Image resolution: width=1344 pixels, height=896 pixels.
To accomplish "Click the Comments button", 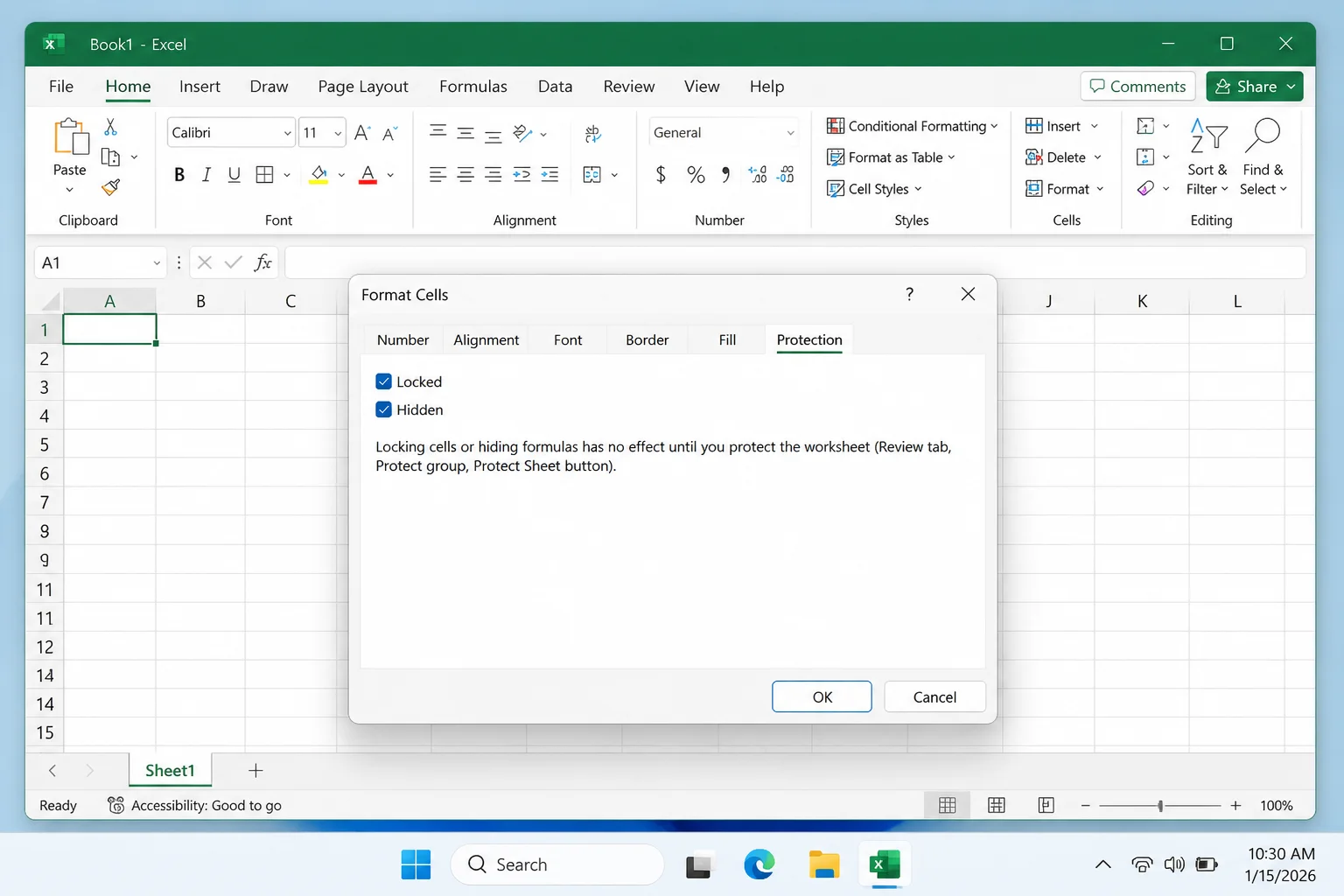I will [x=1137, y=87].
